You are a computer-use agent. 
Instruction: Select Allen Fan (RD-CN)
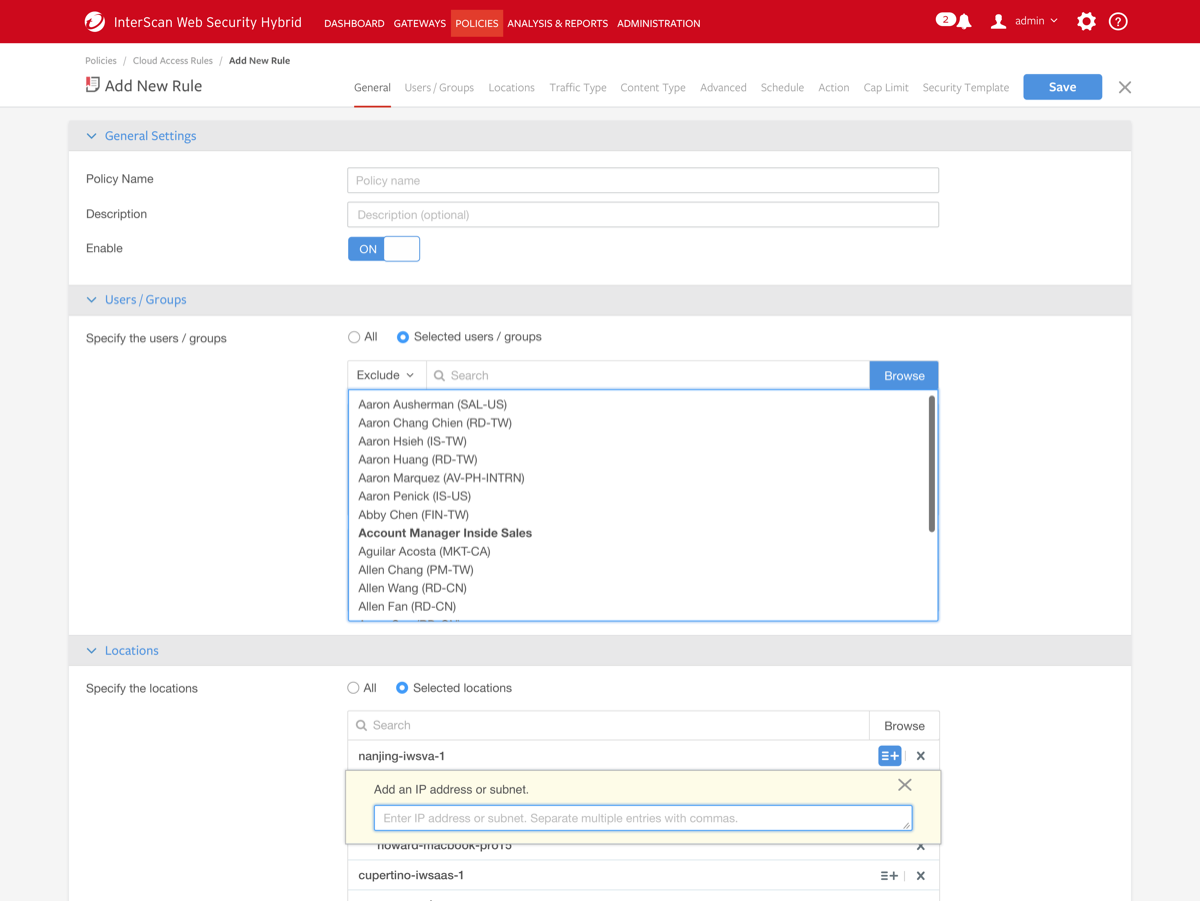[407, 606]
